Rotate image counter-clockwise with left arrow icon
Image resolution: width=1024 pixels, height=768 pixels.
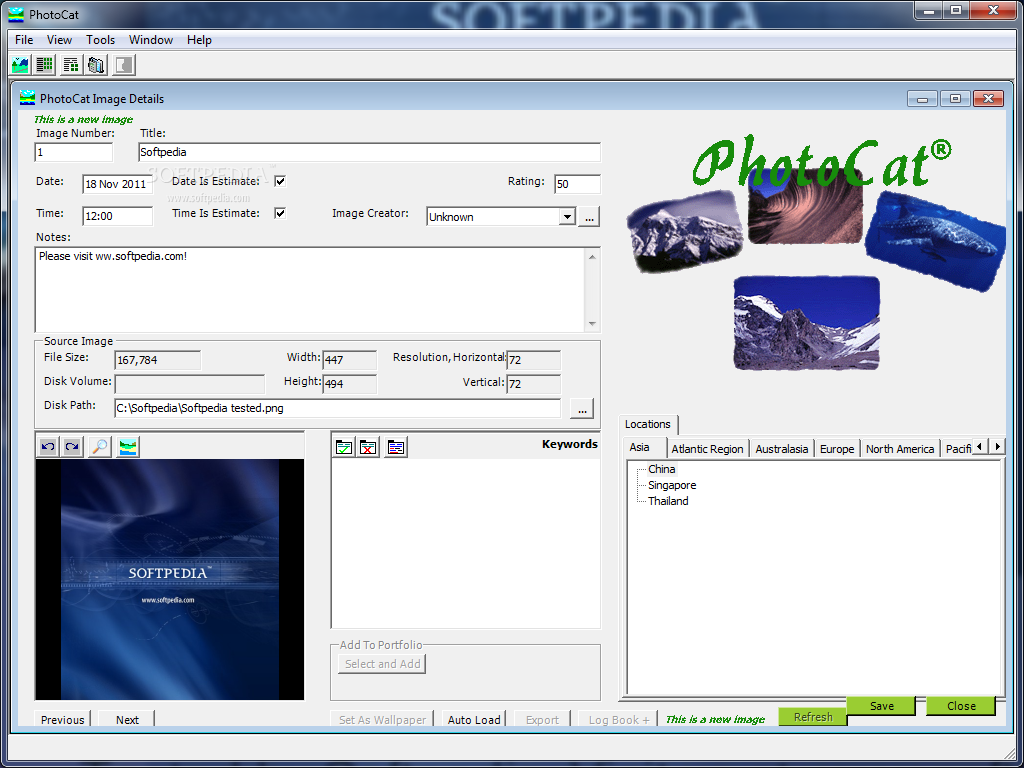(x=48, y=447)
